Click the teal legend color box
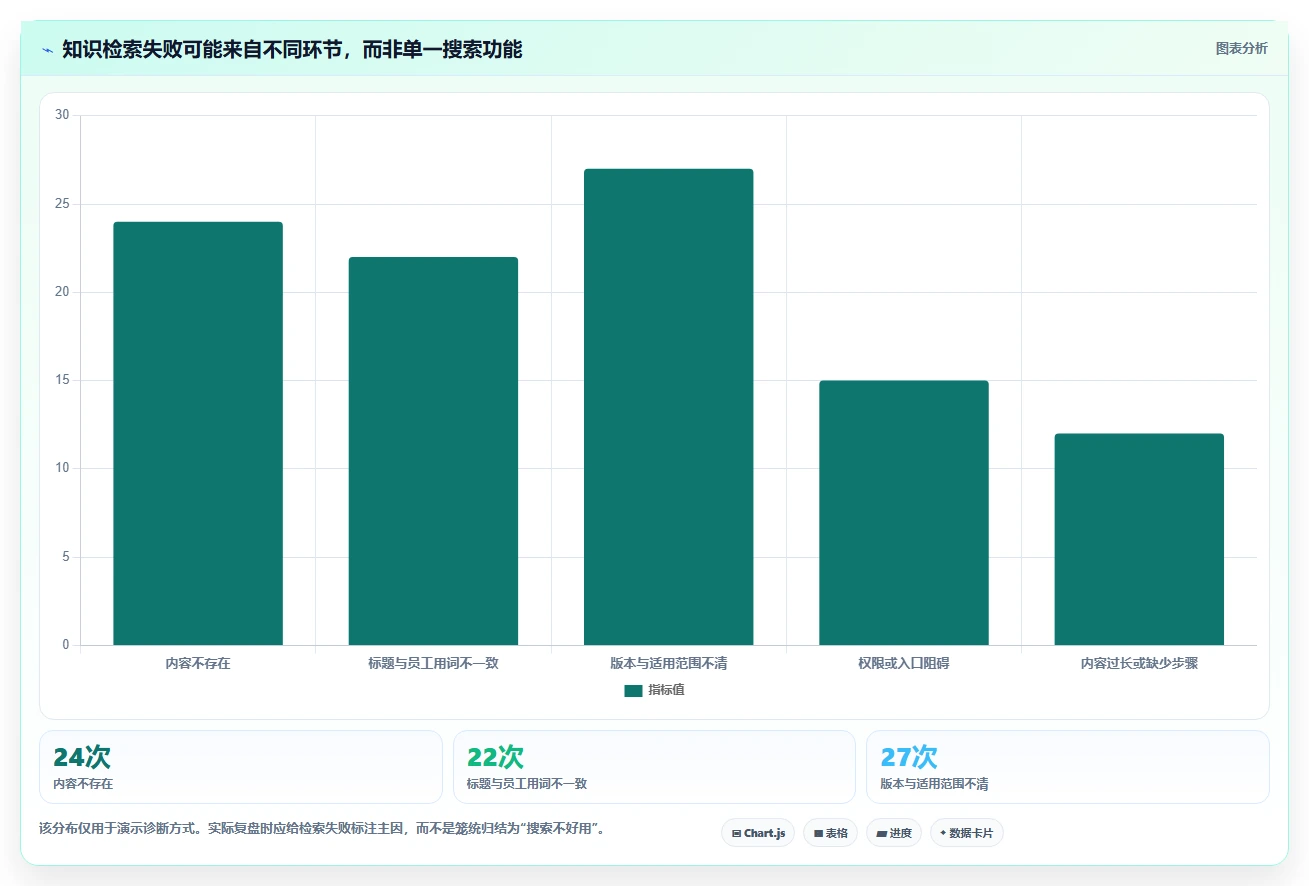1309x886 pixels. coord(633,691)
